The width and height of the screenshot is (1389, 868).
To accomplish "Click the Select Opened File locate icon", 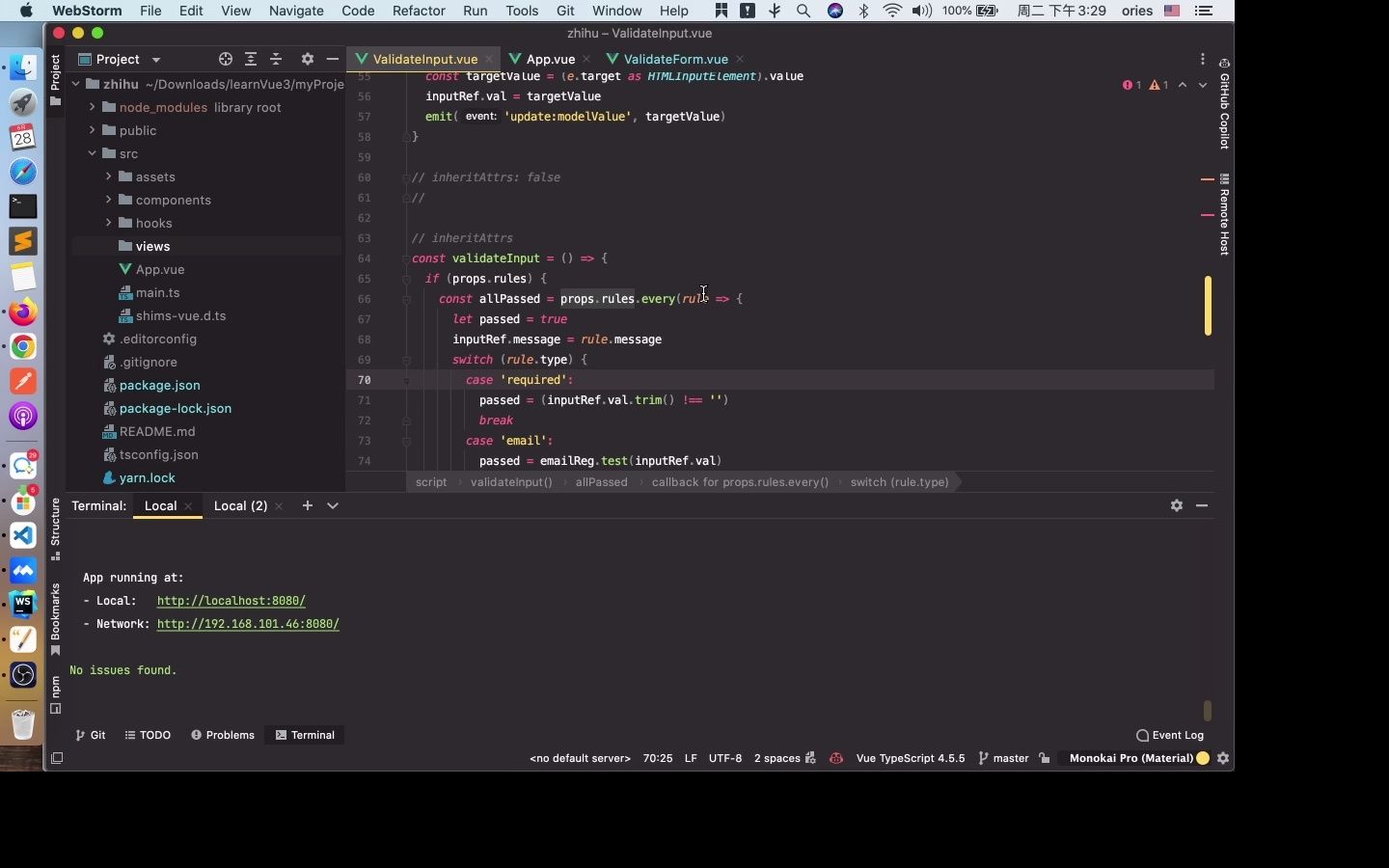I will click(x=226, y=59).
